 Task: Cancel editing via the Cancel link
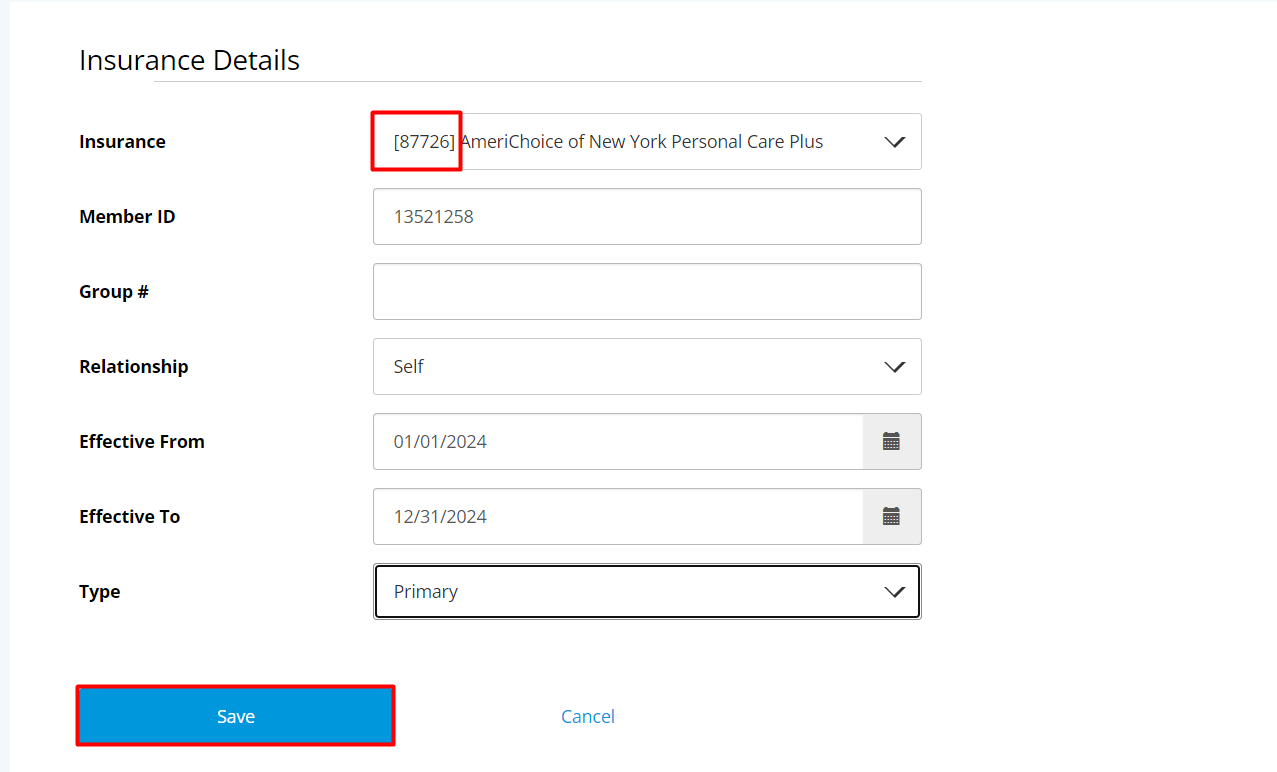tap(588, 716)
